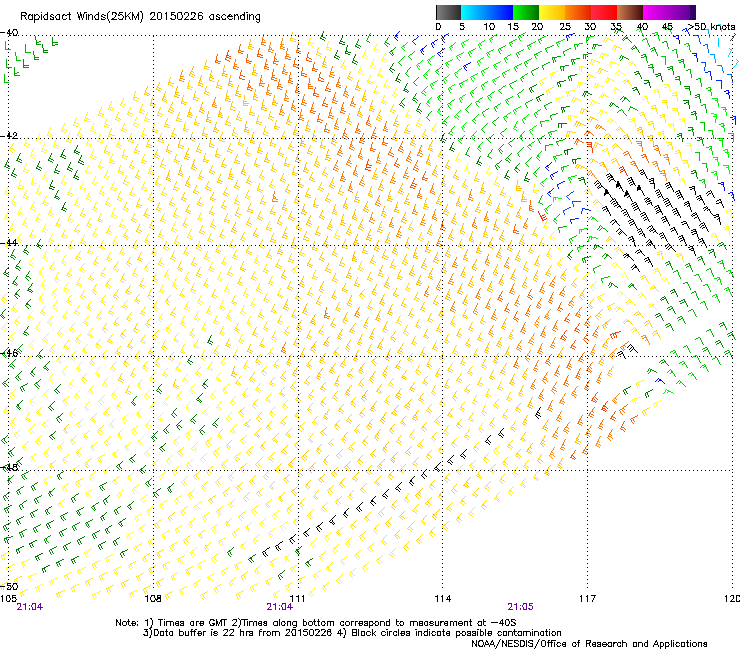The width and height of the screenshot is (740, 650).
Task: Select the brown 35-40 knots legend swatch
Action: [x=630, y=12]
